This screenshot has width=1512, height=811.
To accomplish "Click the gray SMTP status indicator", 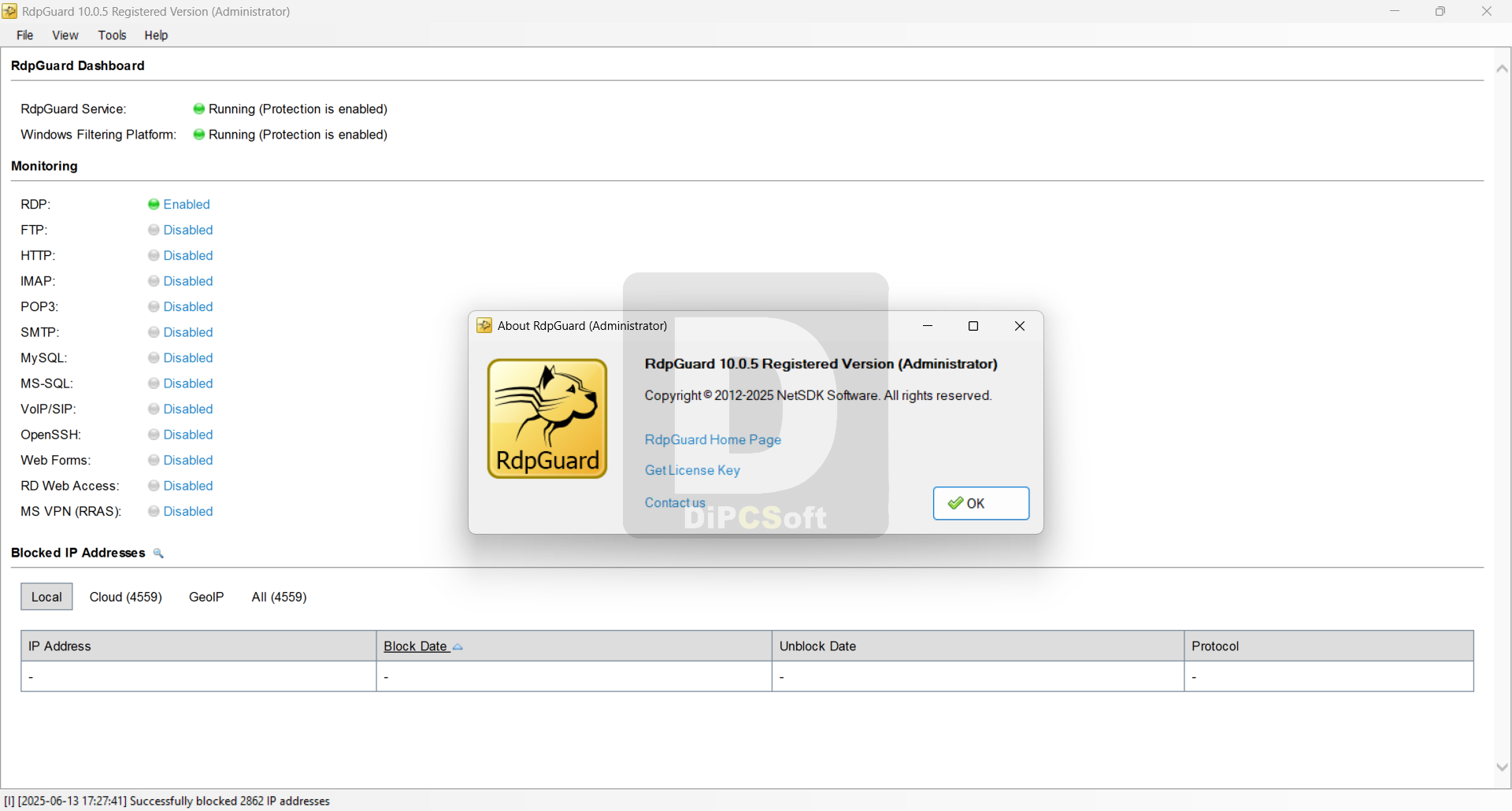I will (154, 332).
